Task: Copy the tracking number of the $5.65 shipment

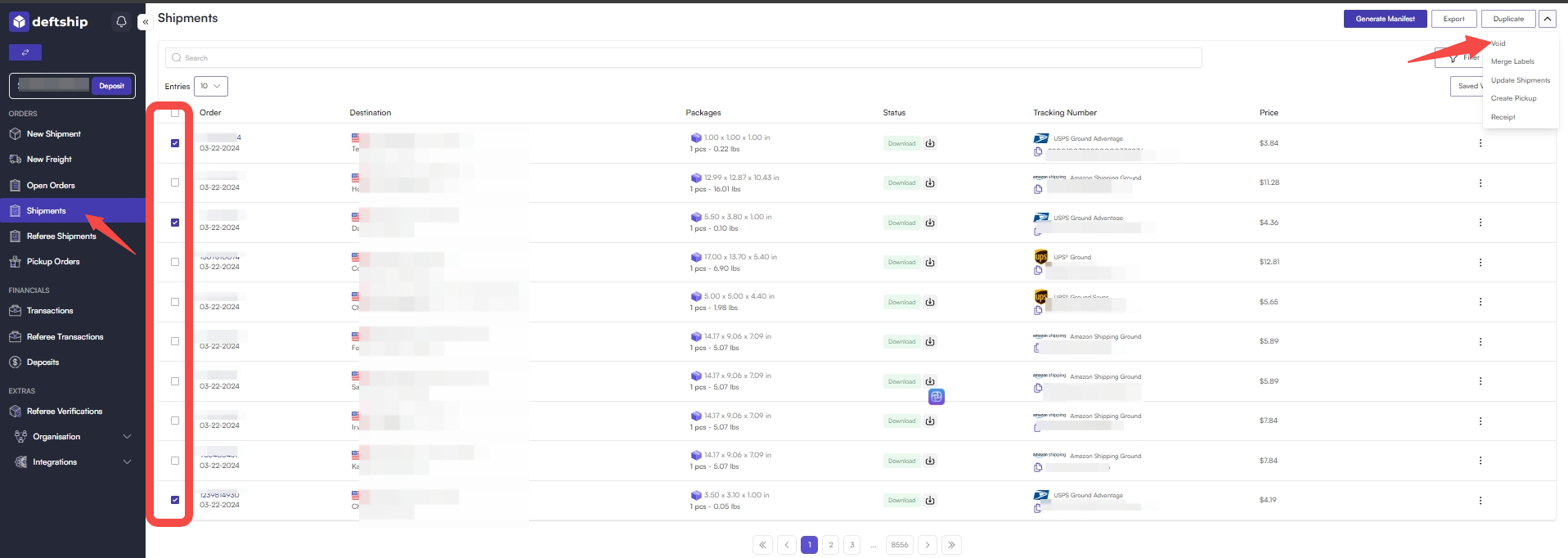Action: pyautogui.click(x=1038, y=310)
